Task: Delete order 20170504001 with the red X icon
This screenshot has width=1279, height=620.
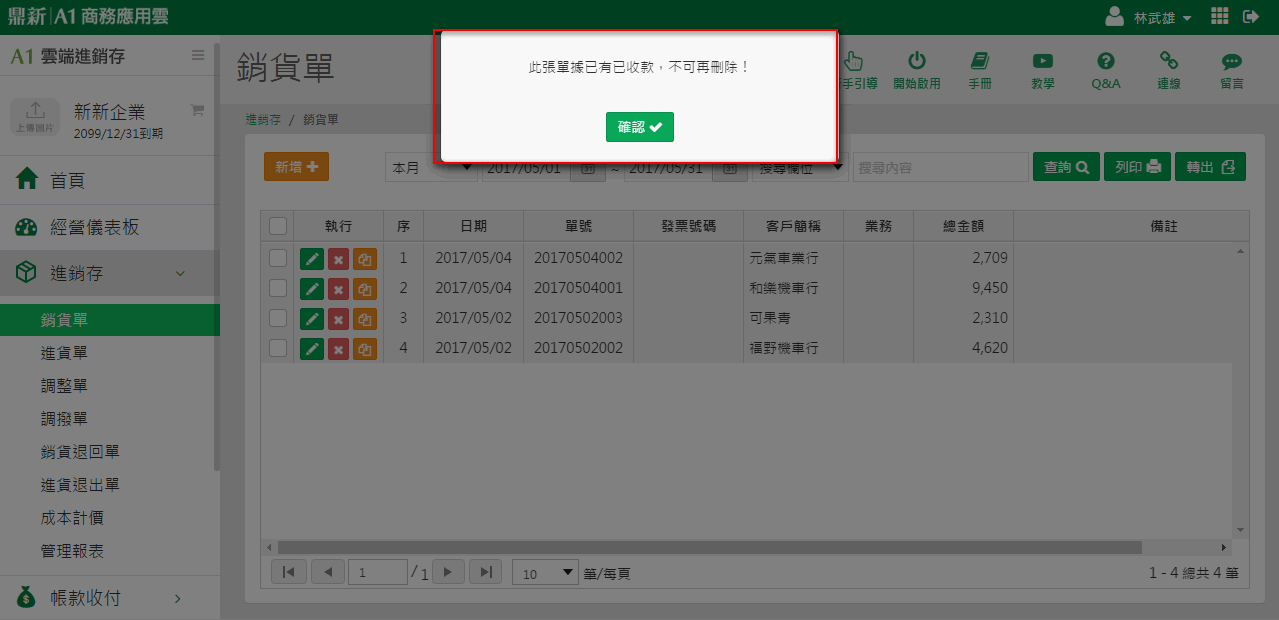Action: pyautogui.click(x=339, y=289)
